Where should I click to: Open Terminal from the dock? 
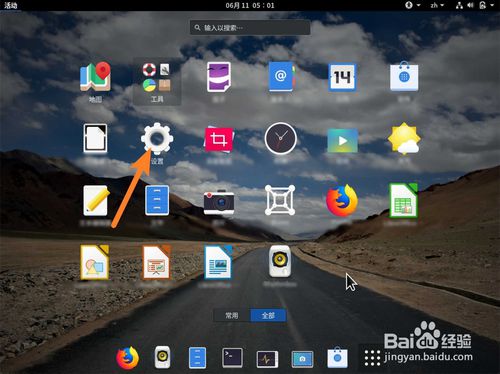tap(232, 358)
